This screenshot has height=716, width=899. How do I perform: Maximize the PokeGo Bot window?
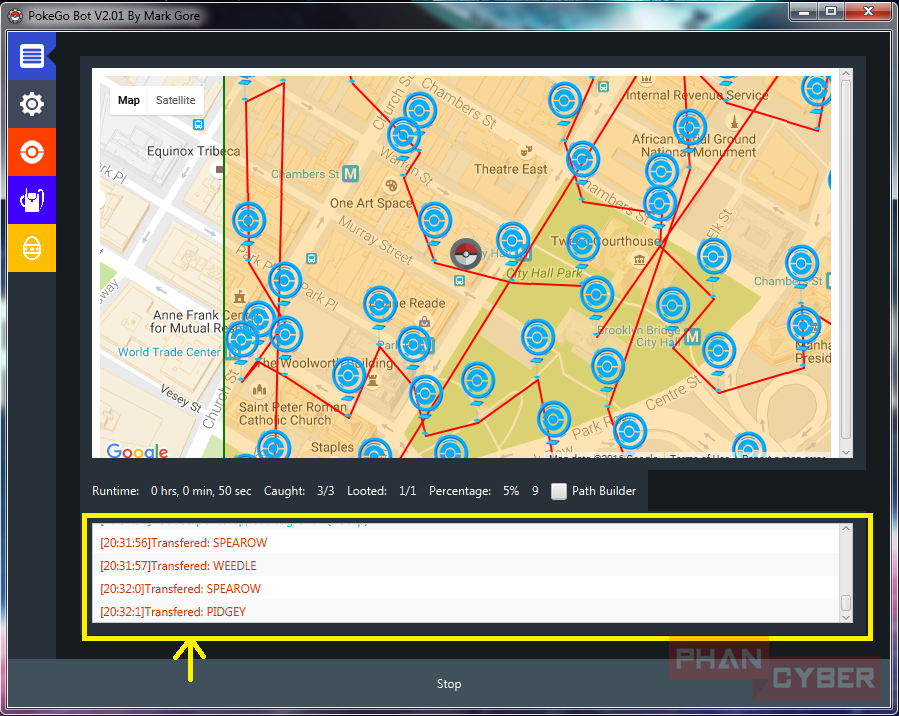[831, 11]
